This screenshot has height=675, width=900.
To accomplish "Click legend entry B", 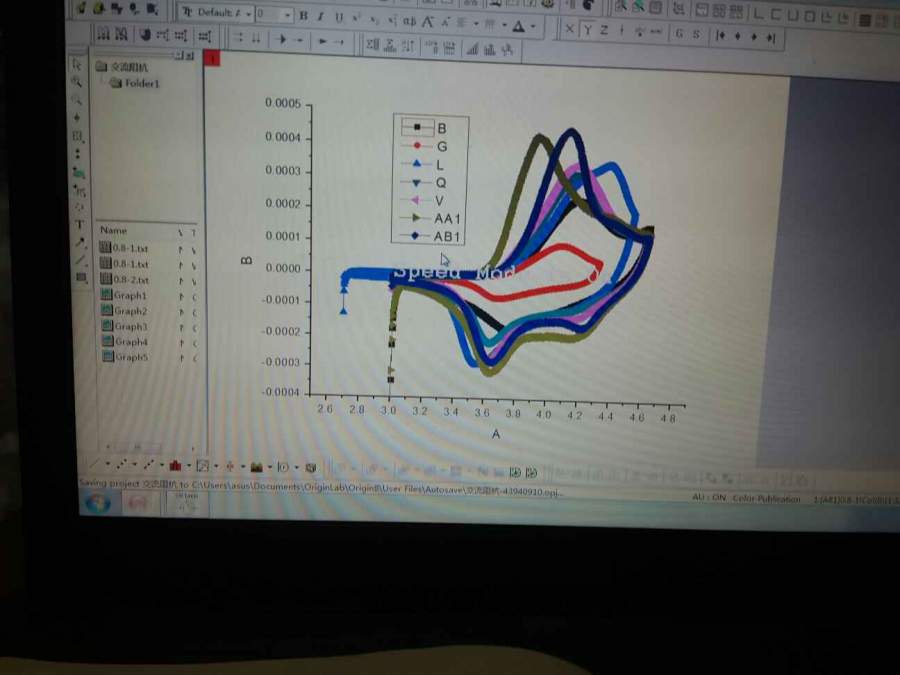I will pyautogui.click(x=424, y=128).
